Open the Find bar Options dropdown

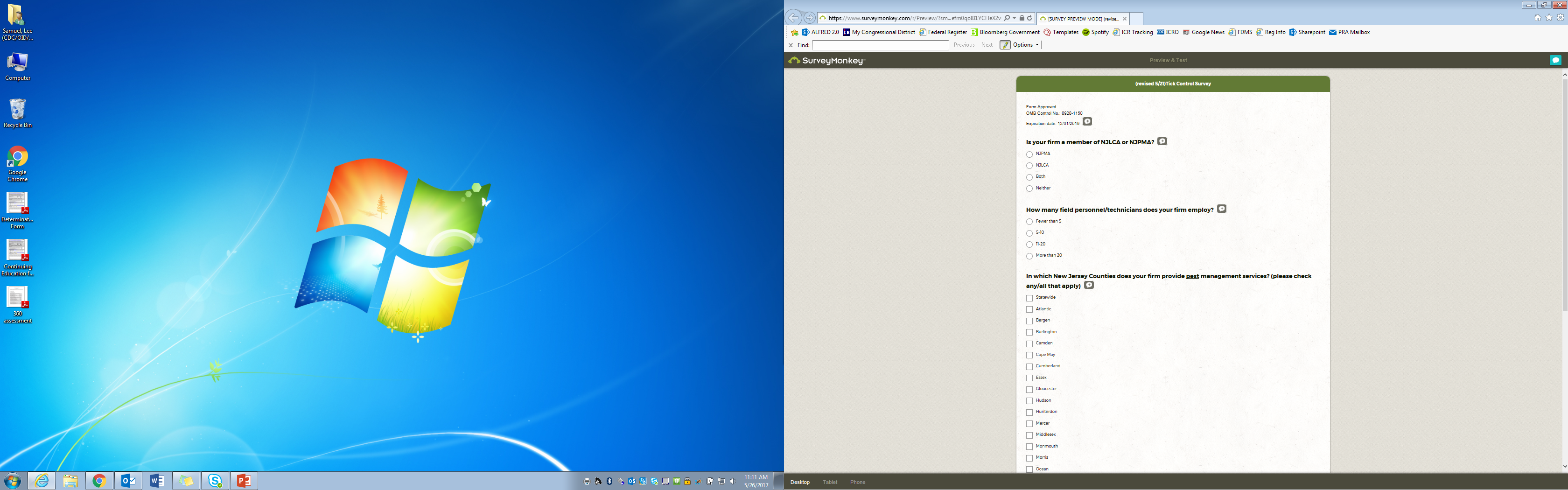click(x=1026, y=45)
